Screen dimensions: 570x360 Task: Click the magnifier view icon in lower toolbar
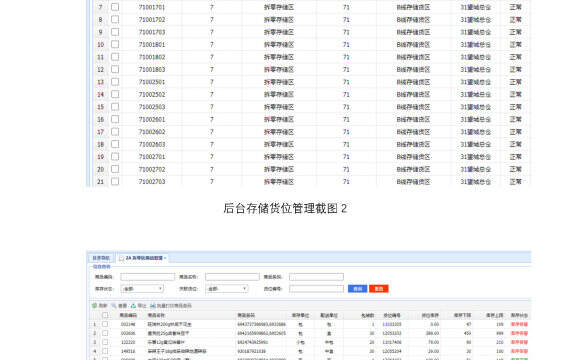pyautogui.click(x=114, y=305)
